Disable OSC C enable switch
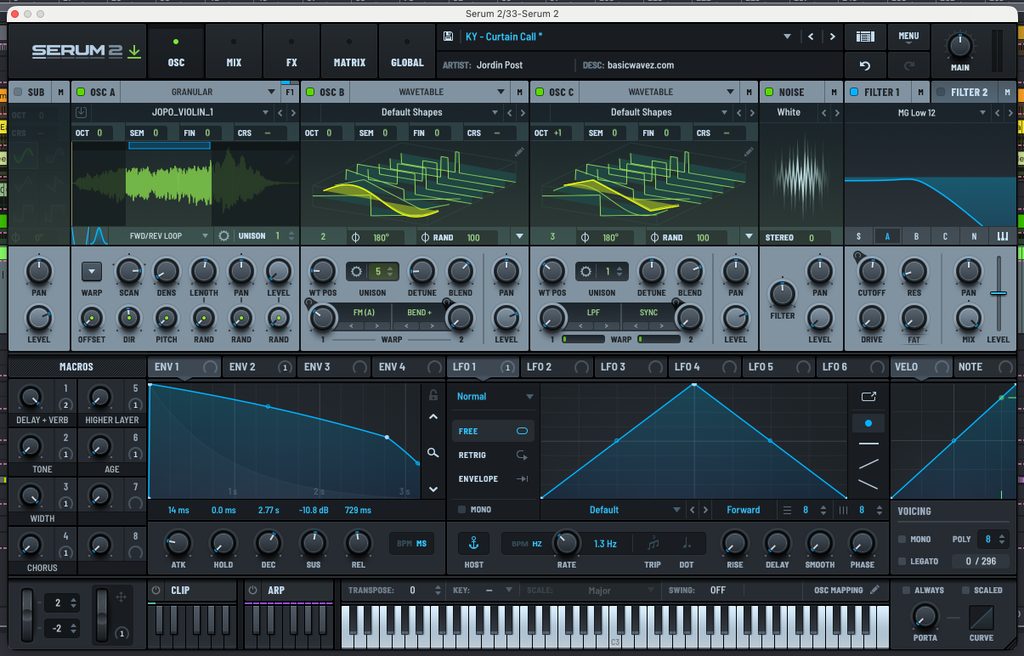Viewport: 1024px width, 656px height. [x=539, y=92]
